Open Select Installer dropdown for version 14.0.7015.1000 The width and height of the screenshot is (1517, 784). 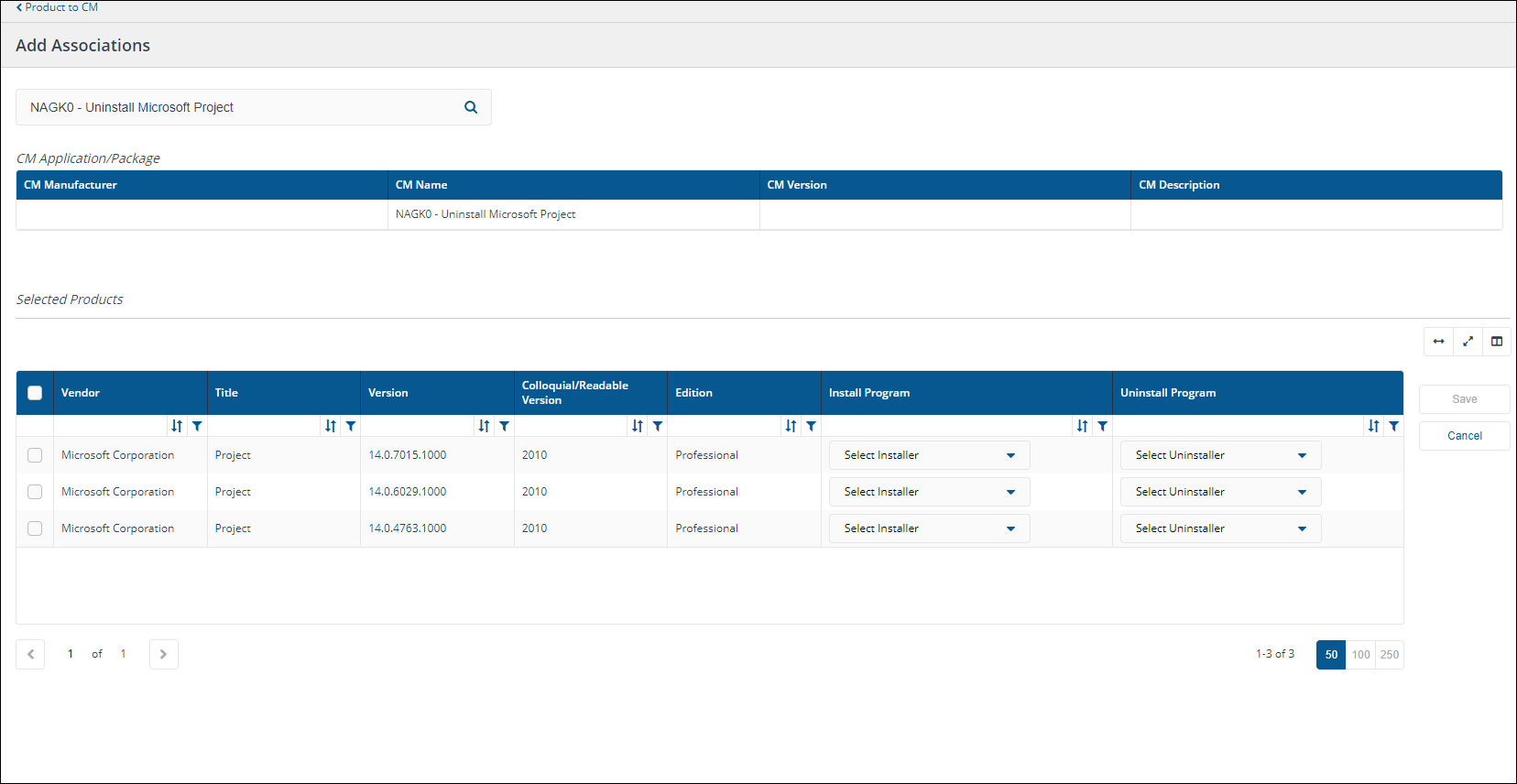(929, 455)
